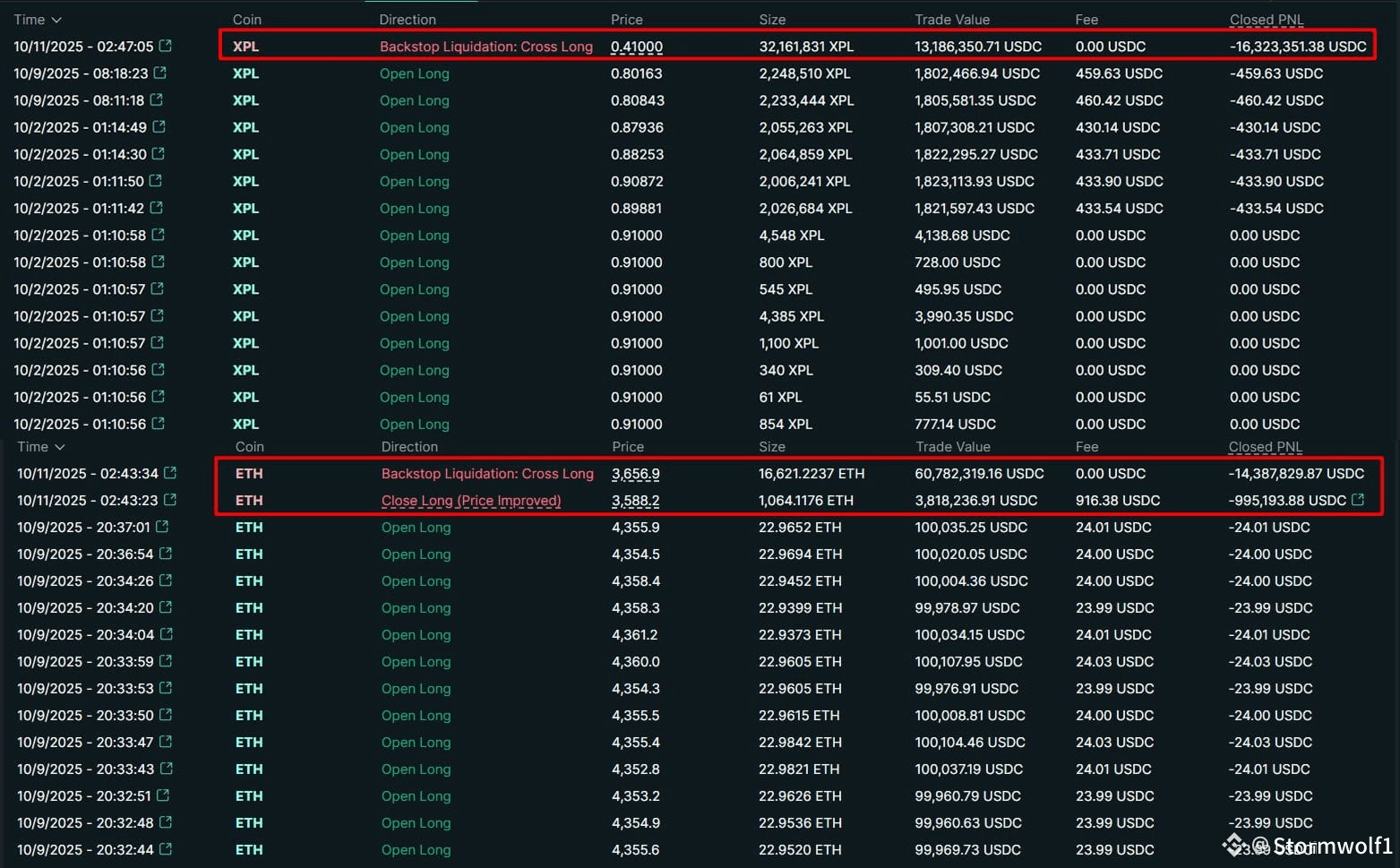Select the -14,387,829.87 USDC closed PNL value
The width and height of the screenshot is (1400, 868).
point(1297,474)
